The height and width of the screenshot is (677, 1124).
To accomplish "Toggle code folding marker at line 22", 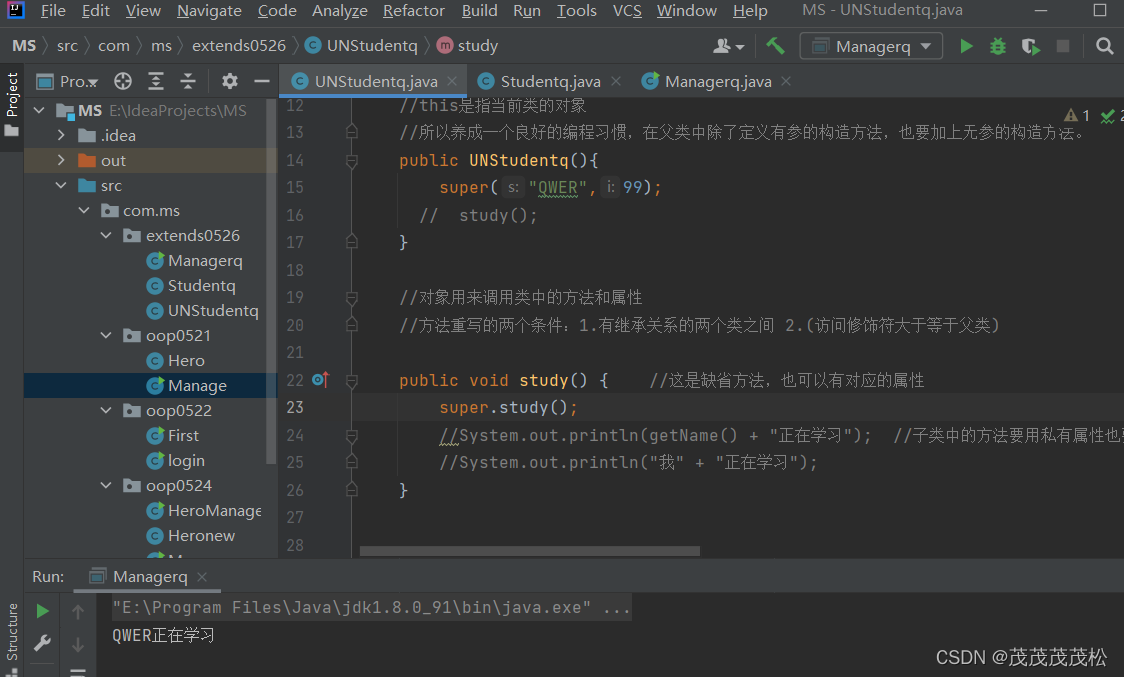I will coord(351,380).
